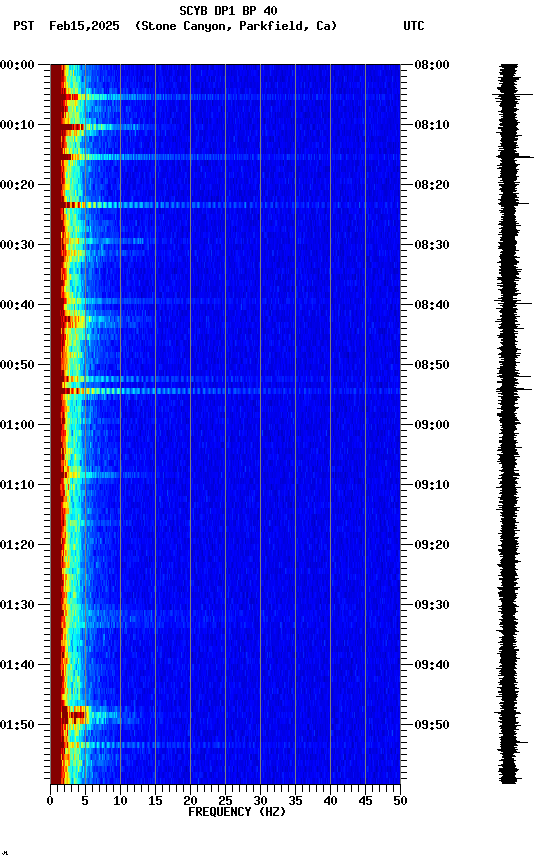
Task: Click the "FREQUENCY (HZ)" axis label
Action: pos(237,812)
